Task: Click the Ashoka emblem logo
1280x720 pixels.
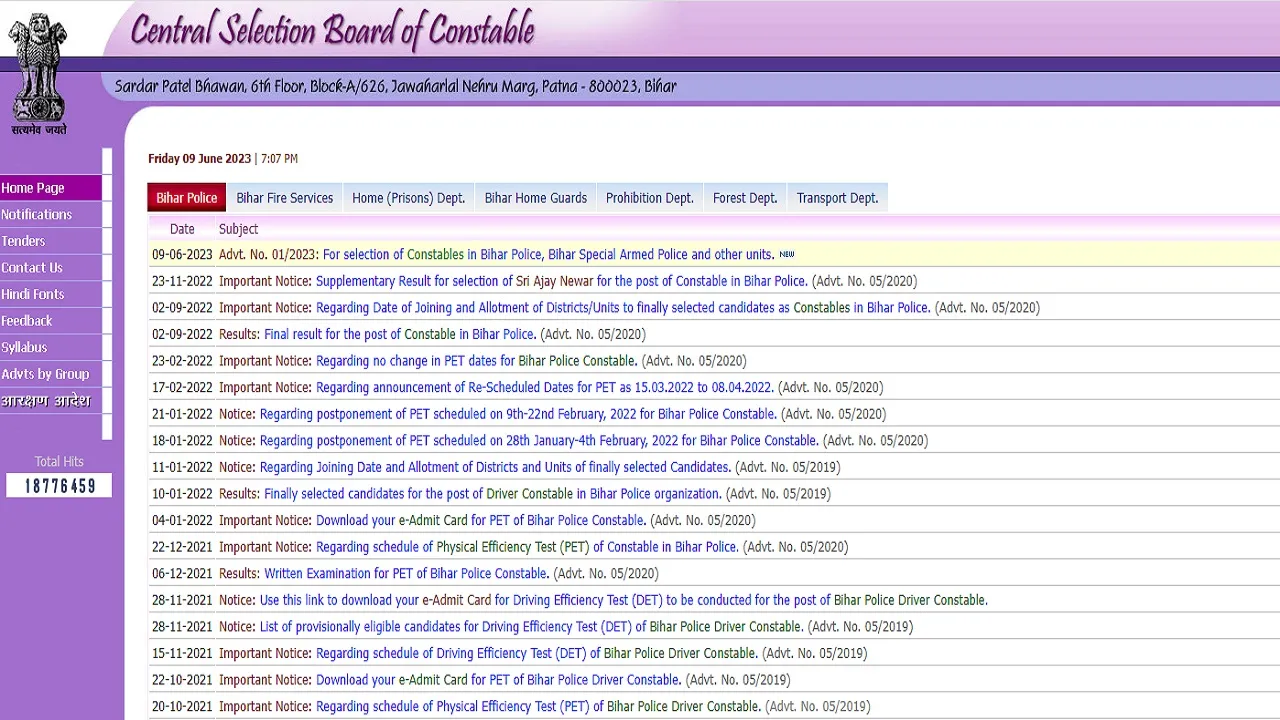Action: pos(38,73)
